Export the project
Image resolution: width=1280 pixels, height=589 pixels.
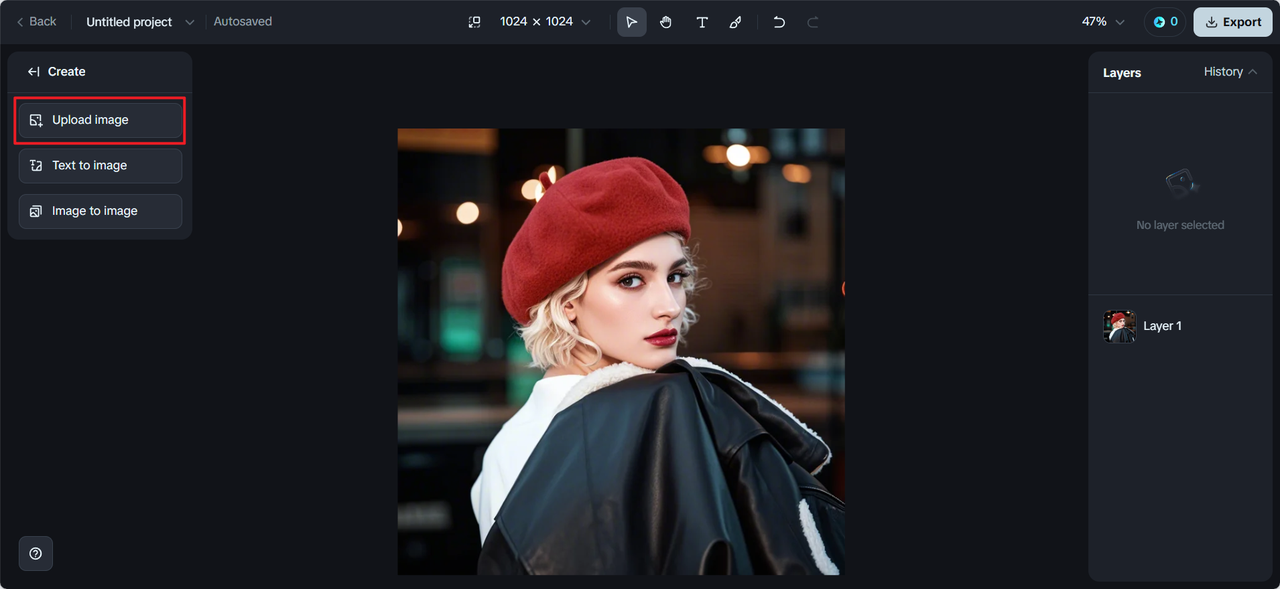pos(1233,22)
